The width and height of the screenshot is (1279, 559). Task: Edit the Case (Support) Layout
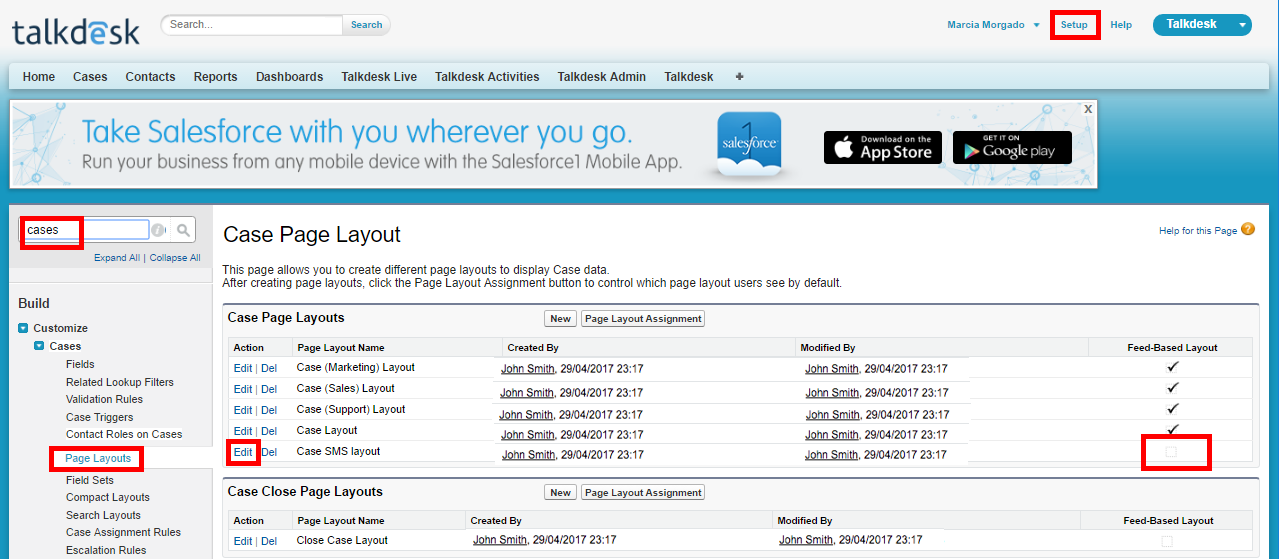click(243, 410)
